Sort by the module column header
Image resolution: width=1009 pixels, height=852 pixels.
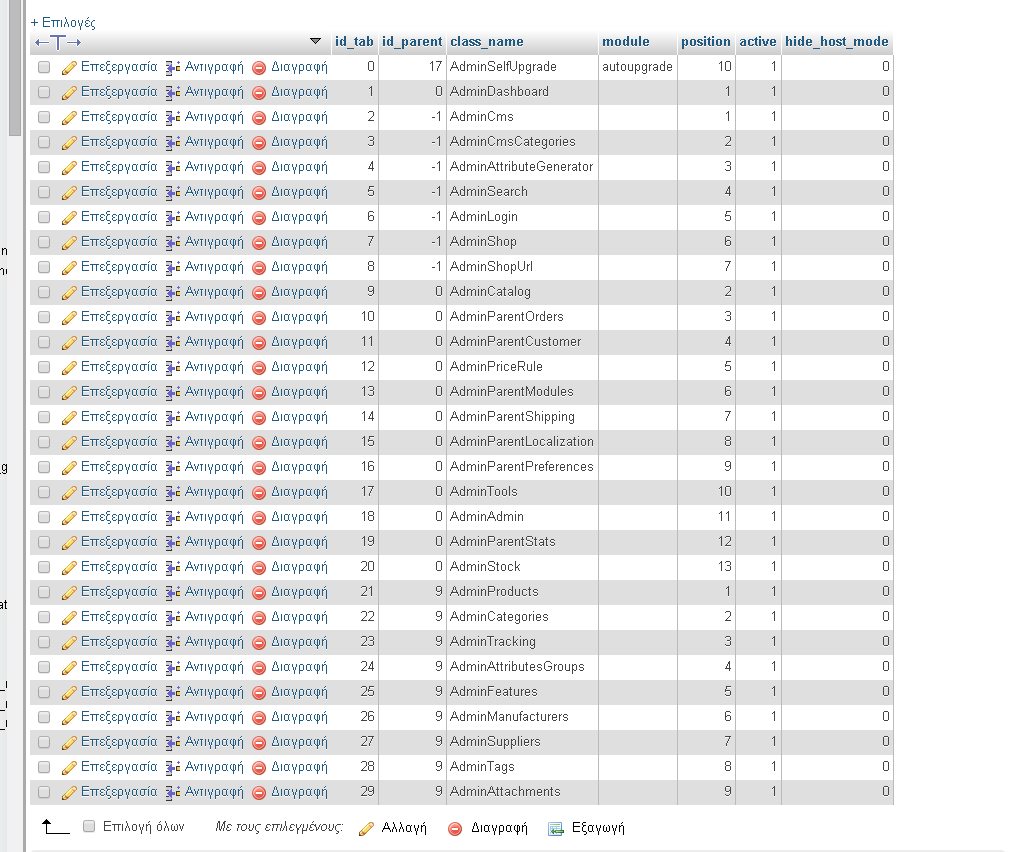[625, 42]
